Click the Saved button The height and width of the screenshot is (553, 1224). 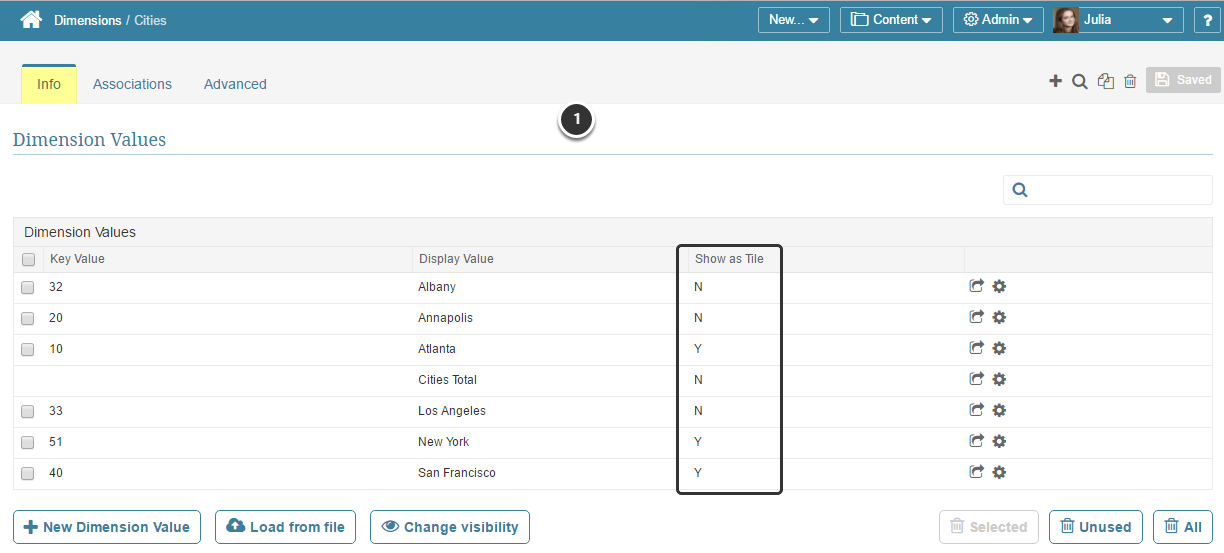coord(1183,80)
